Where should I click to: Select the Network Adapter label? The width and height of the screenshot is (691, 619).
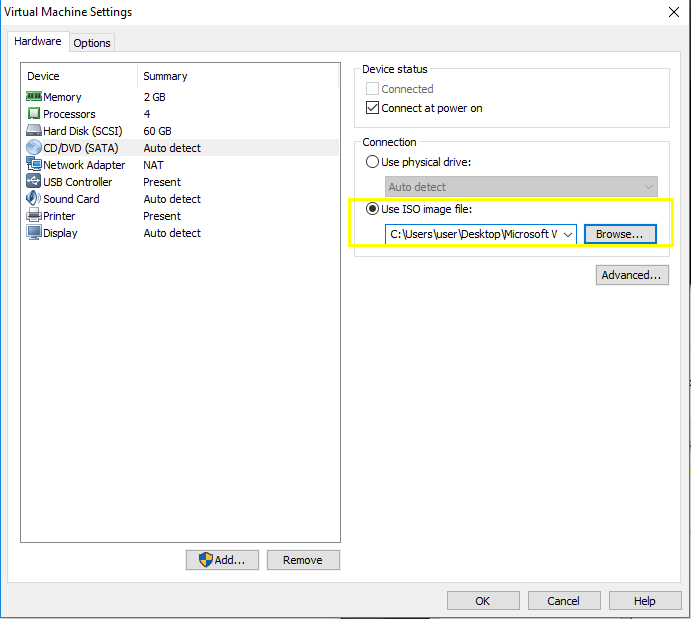(x=84, y=165)
